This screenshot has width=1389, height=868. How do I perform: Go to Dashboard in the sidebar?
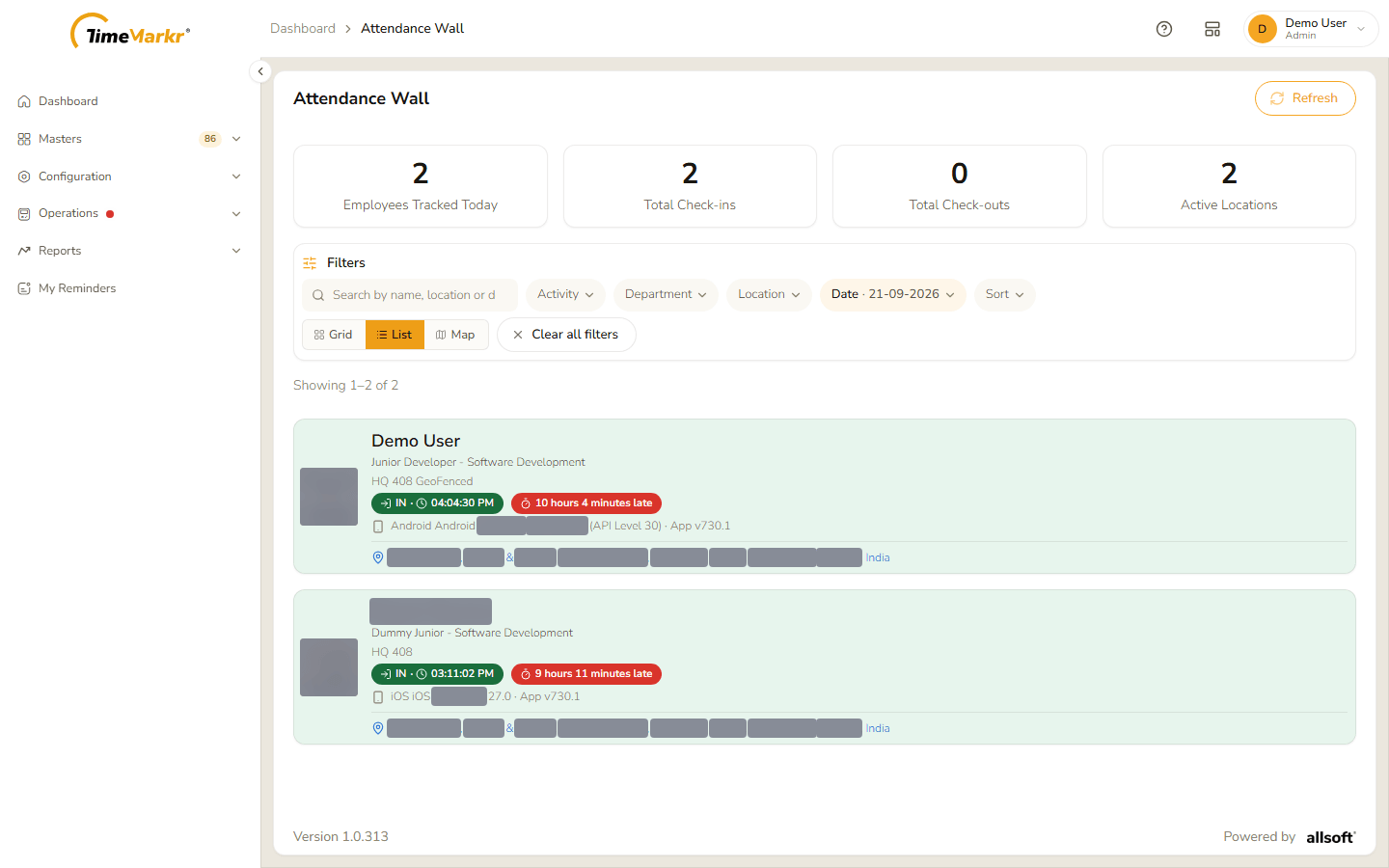(x=68, y=101)
